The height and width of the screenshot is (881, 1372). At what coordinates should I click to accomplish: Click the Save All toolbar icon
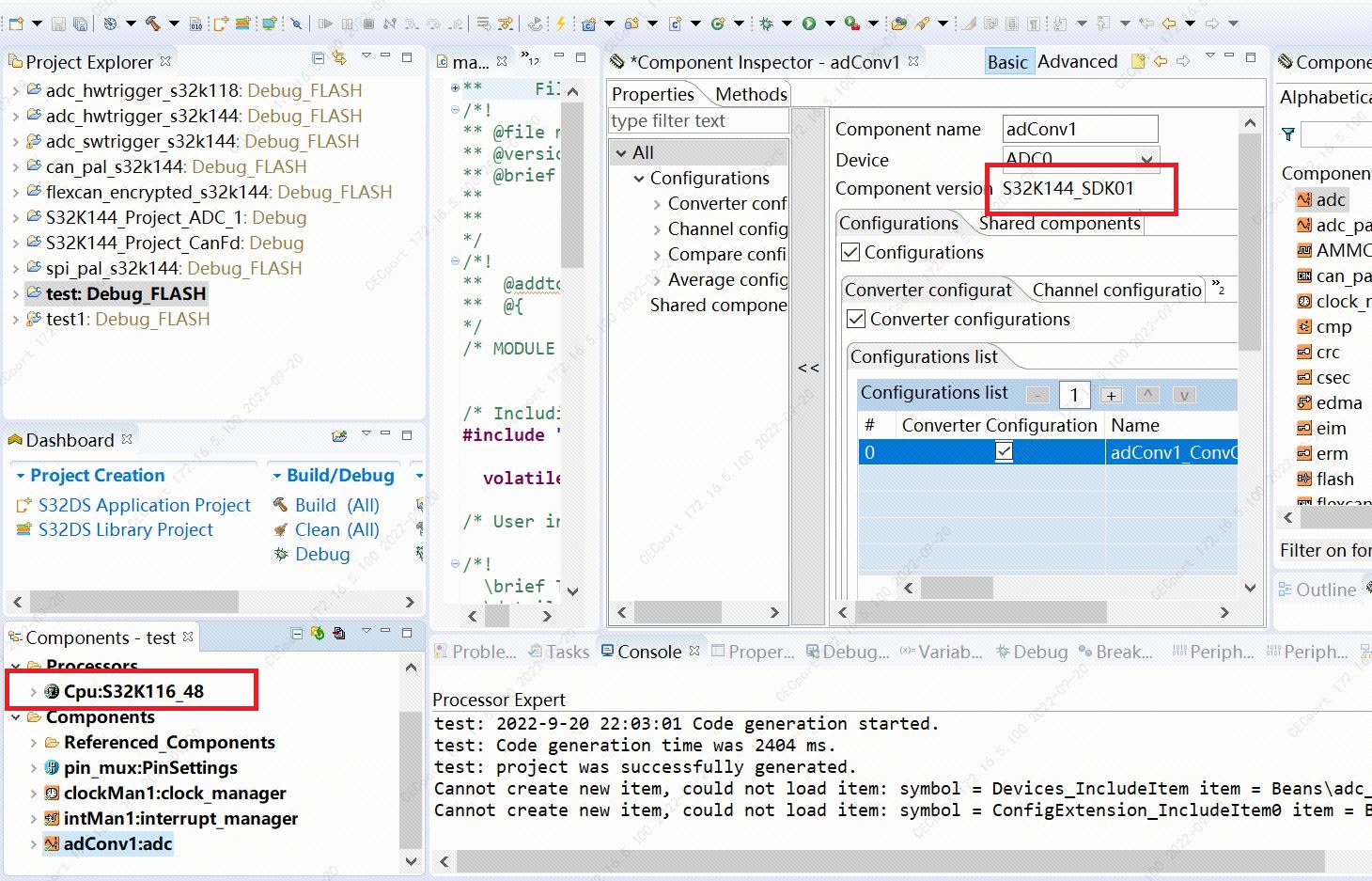(81, 22)
